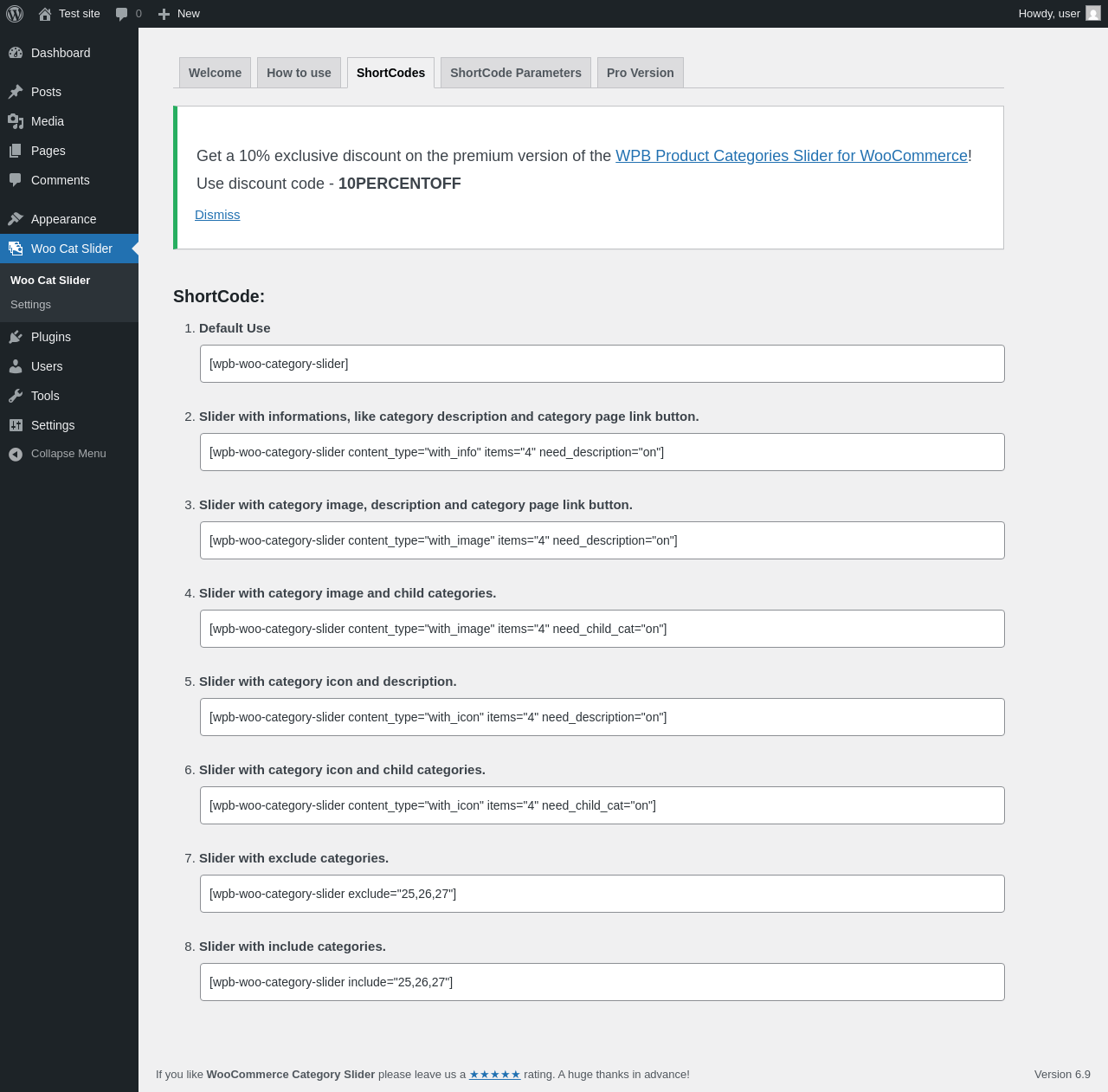Click the plus icon beside New
This screenshot has height=1092, width=1108.
pos(164,14)
